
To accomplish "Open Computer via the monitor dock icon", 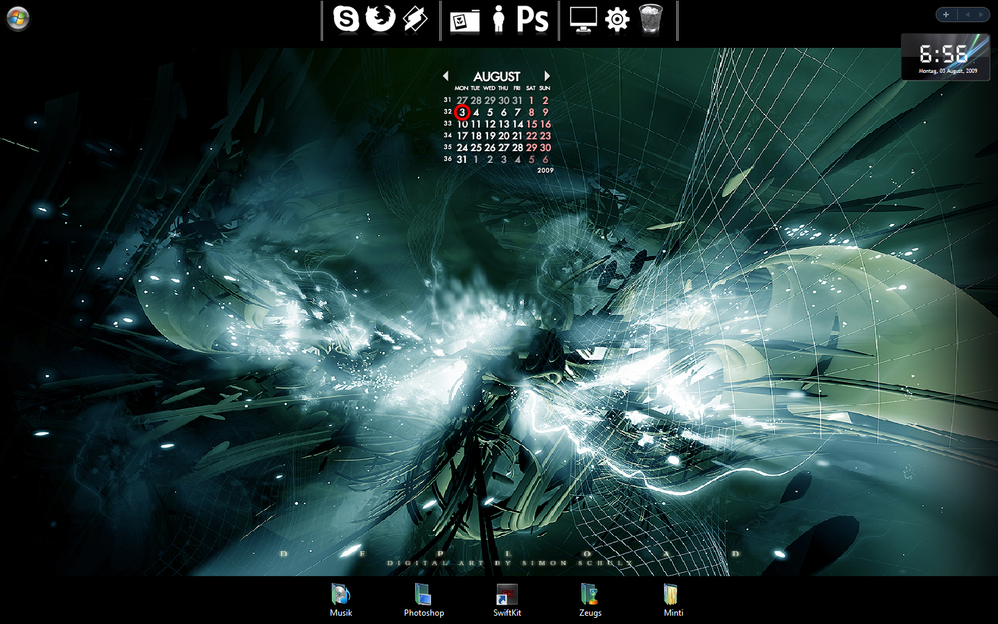I will [x=583, y=19].
